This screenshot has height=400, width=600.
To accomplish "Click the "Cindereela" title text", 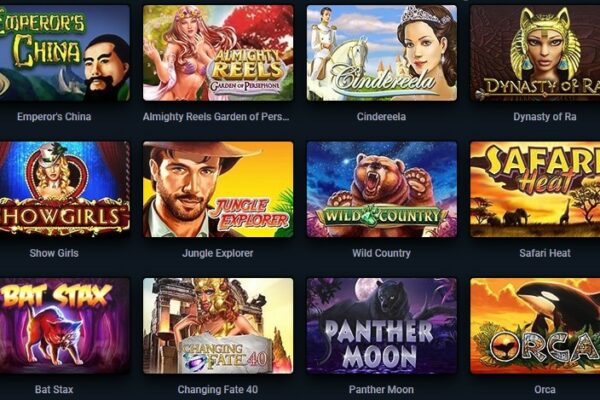I will pos(381,117).
